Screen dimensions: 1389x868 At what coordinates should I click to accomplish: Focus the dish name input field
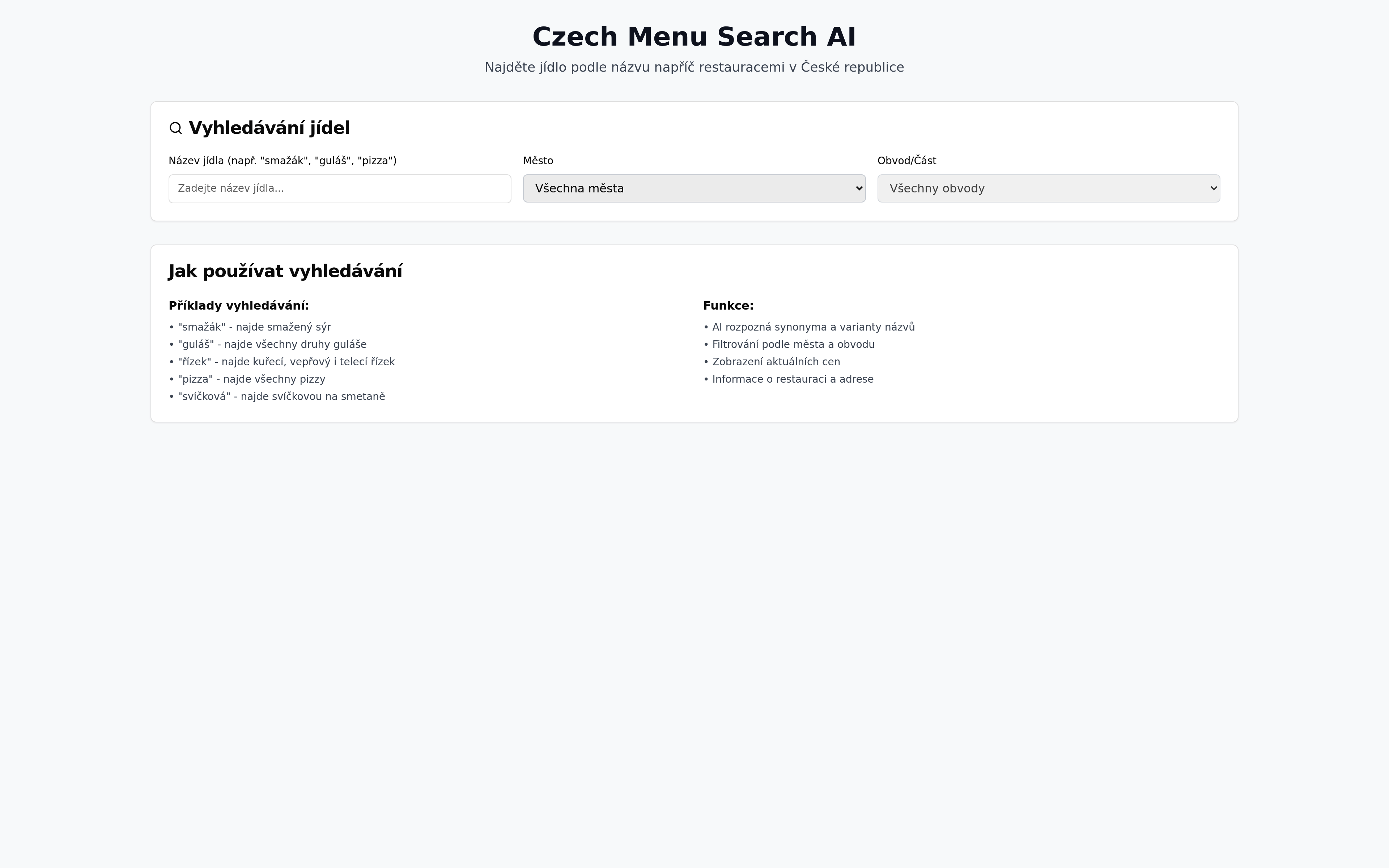coord(339,188)
